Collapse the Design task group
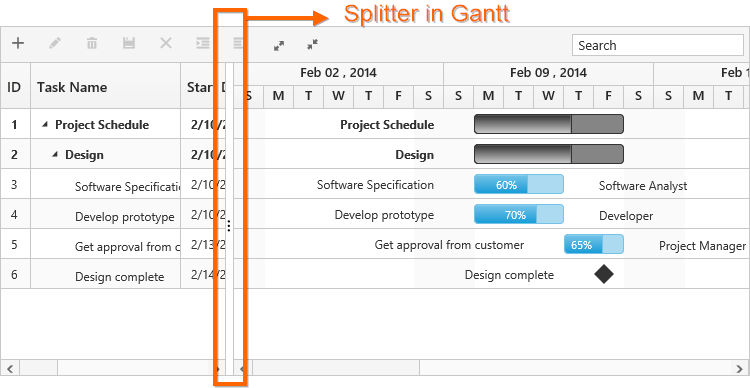 [x=55, y=155]
